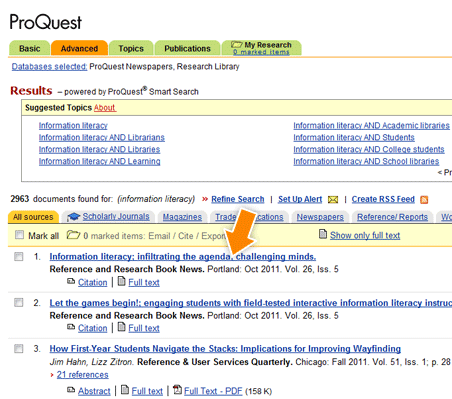Open the Databases selected link
The height and width of the screenshot is (399, 452).
coord(49,67)
